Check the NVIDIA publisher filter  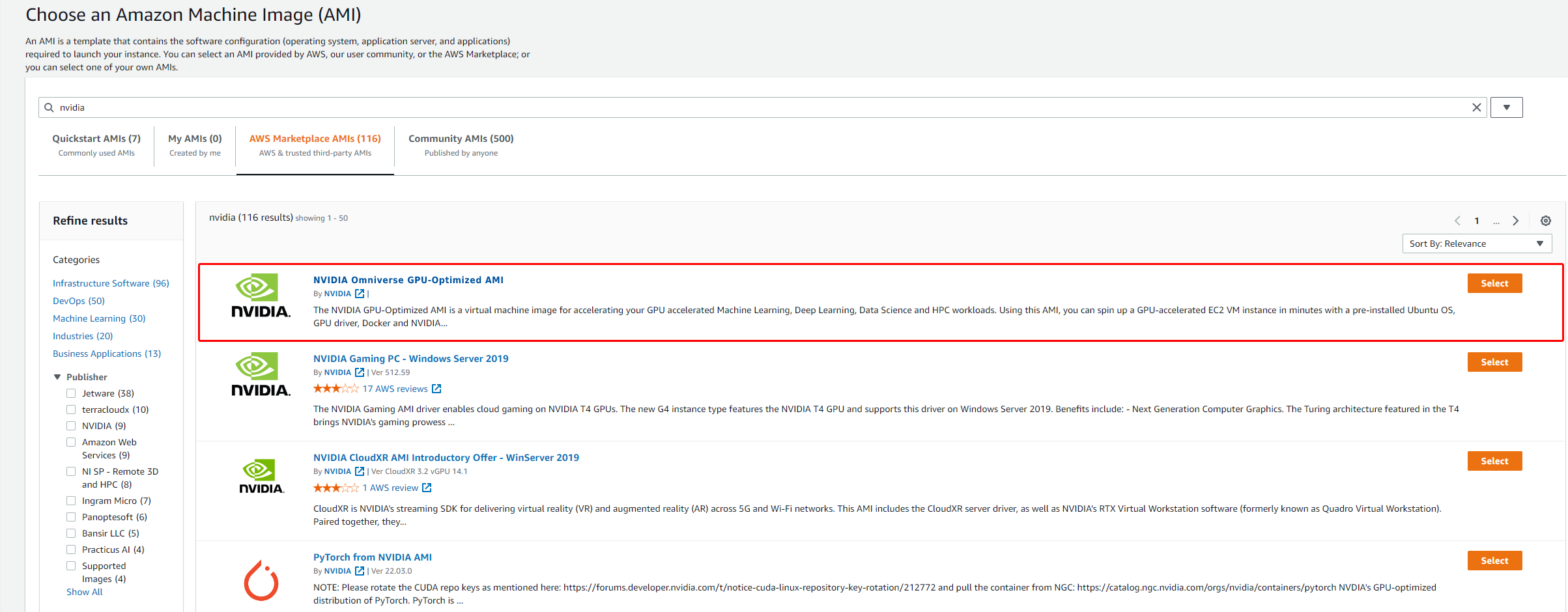pyautogui.click(x=71, y=426)
